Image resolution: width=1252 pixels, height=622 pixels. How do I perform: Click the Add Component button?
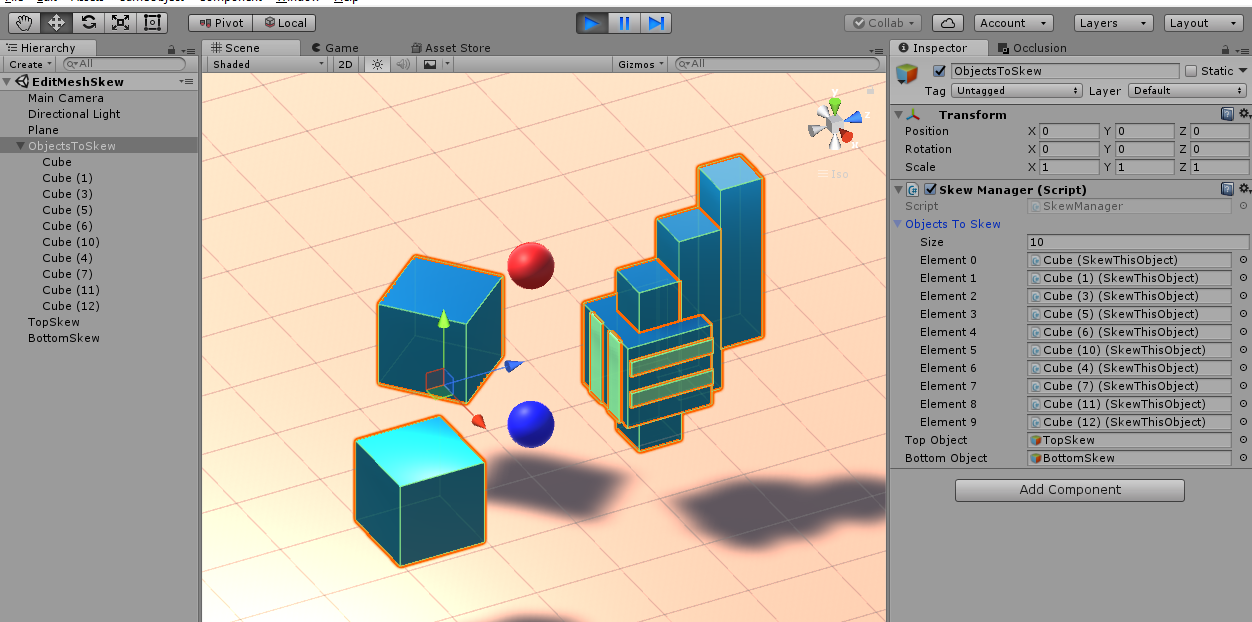[1069, 490]
